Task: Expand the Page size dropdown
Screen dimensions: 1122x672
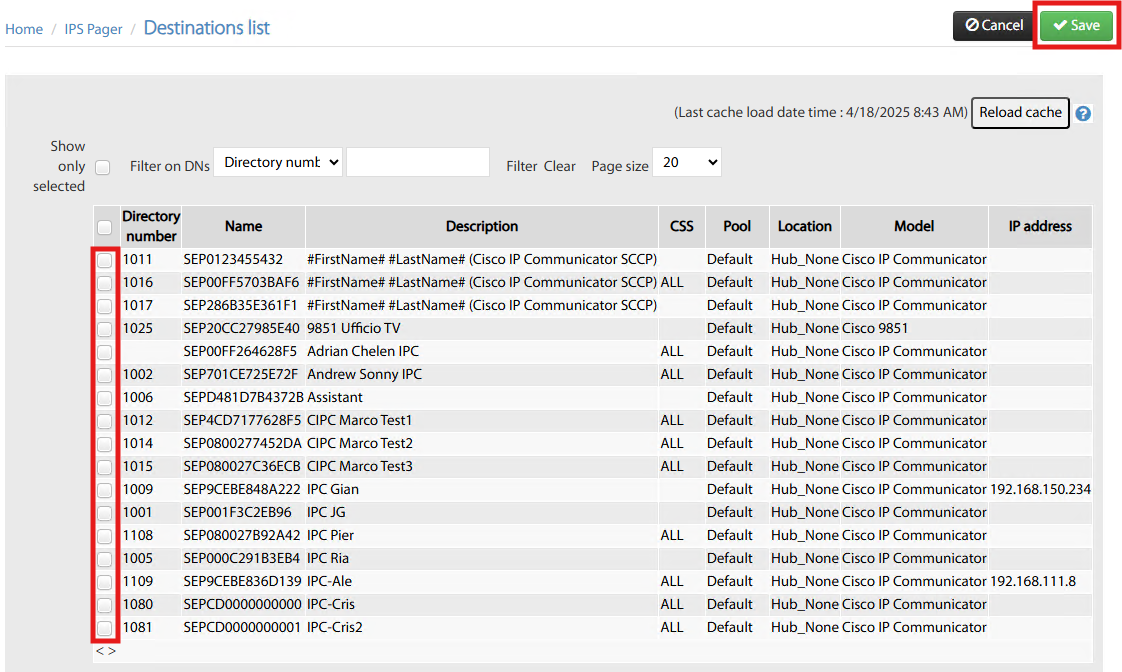Action: pos(686,162)
